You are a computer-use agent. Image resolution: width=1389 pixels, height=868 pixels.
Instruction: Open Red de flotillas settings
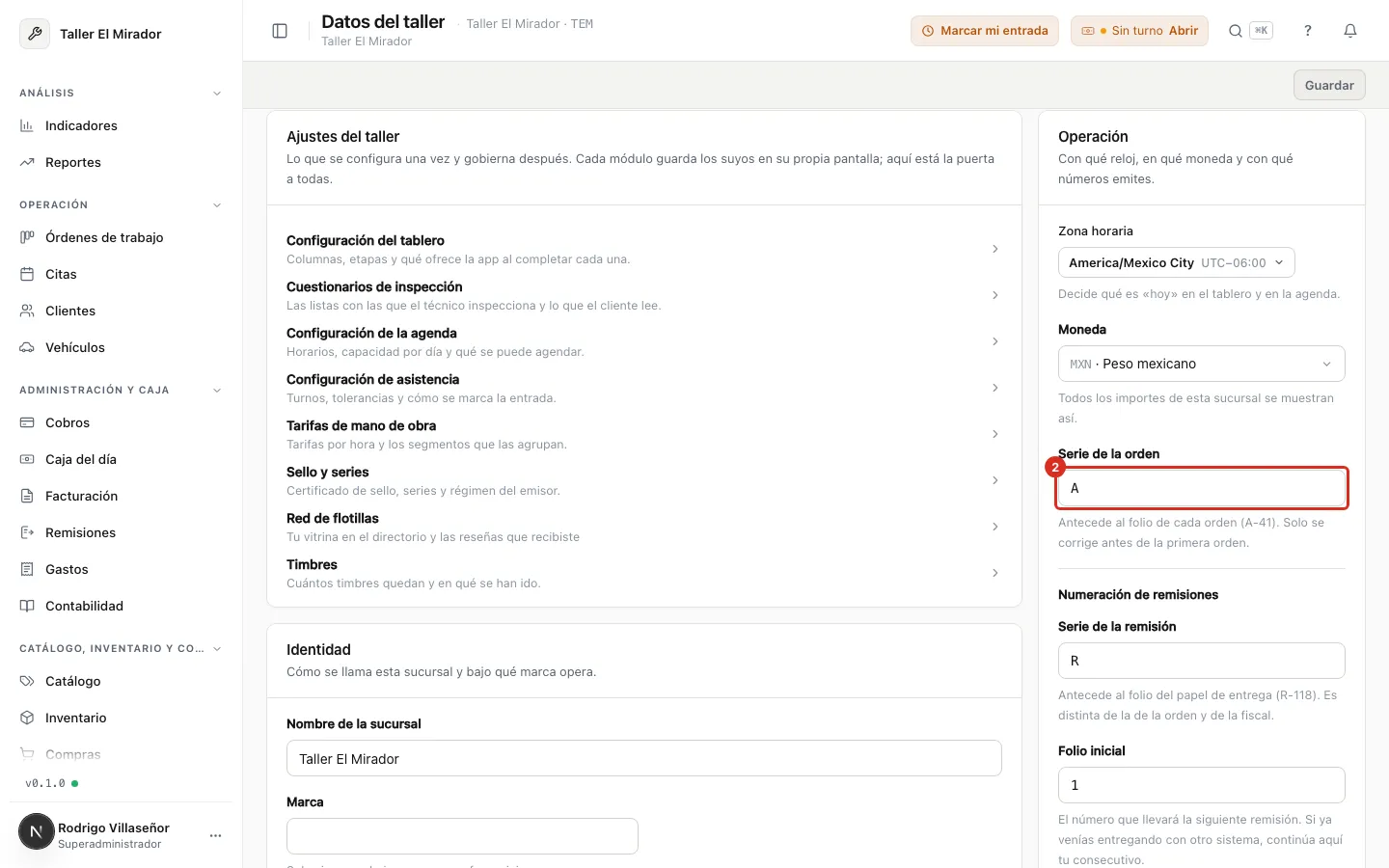(x=643, y=527)
